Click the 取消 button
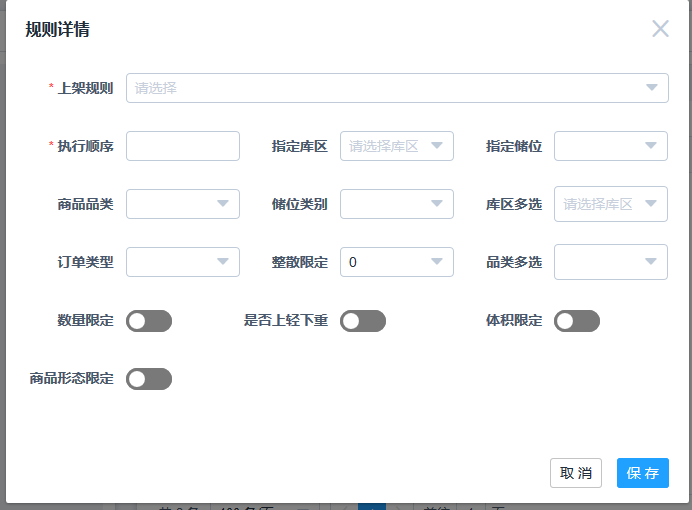The width and height of the screenshot is (692, 510). [x=576, y=473]
